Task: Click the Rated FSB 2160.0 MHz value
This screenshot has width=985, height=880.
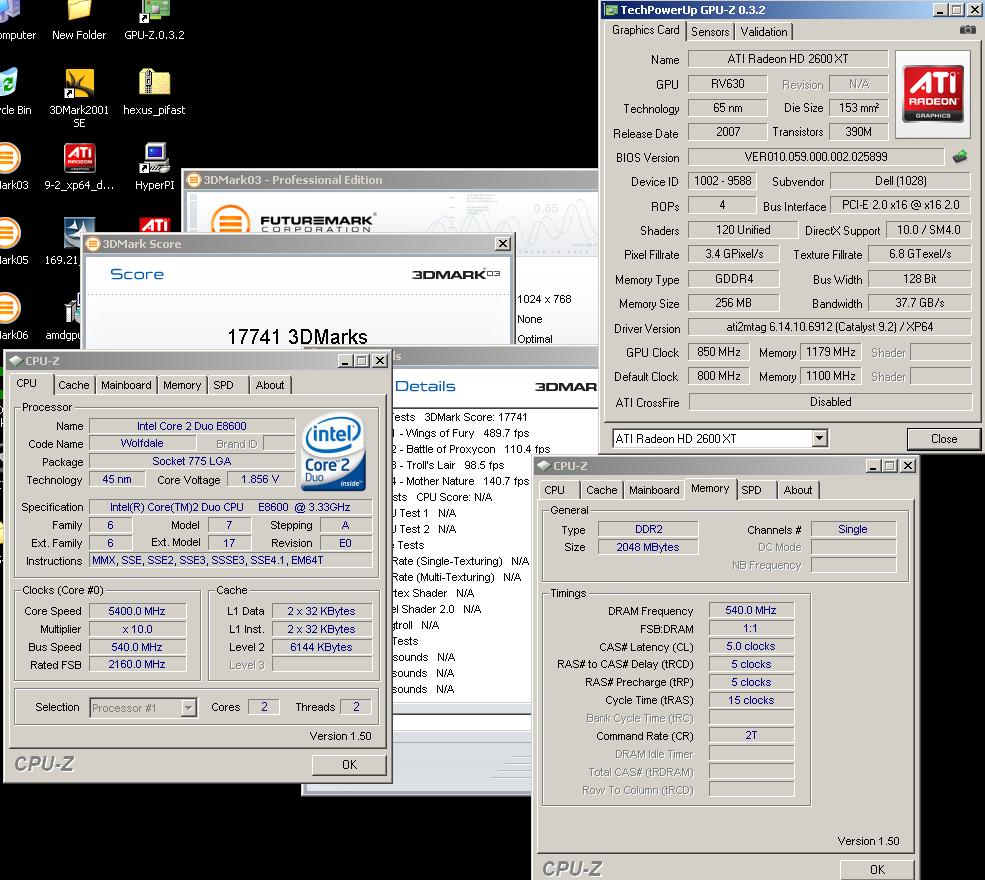Action: coord(137,665)
